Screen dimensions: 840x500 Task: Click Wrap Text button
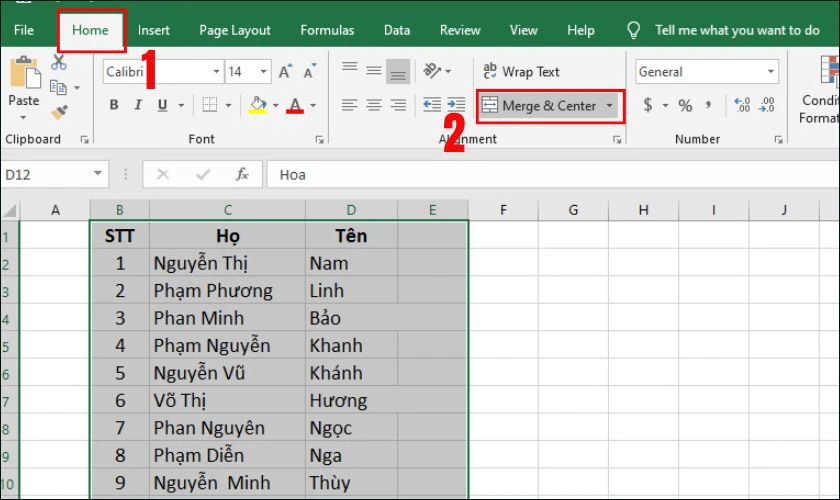tap(521, 71)
